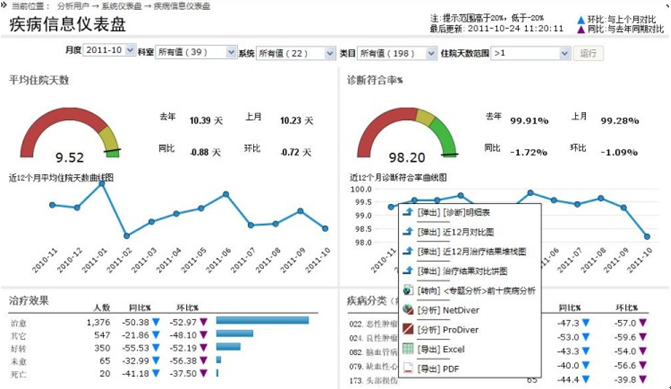Viewport: 671px width, 389px height.
Task: Click popup arrow icon beside 近12月对比图
Action: [x=408, y=231]
